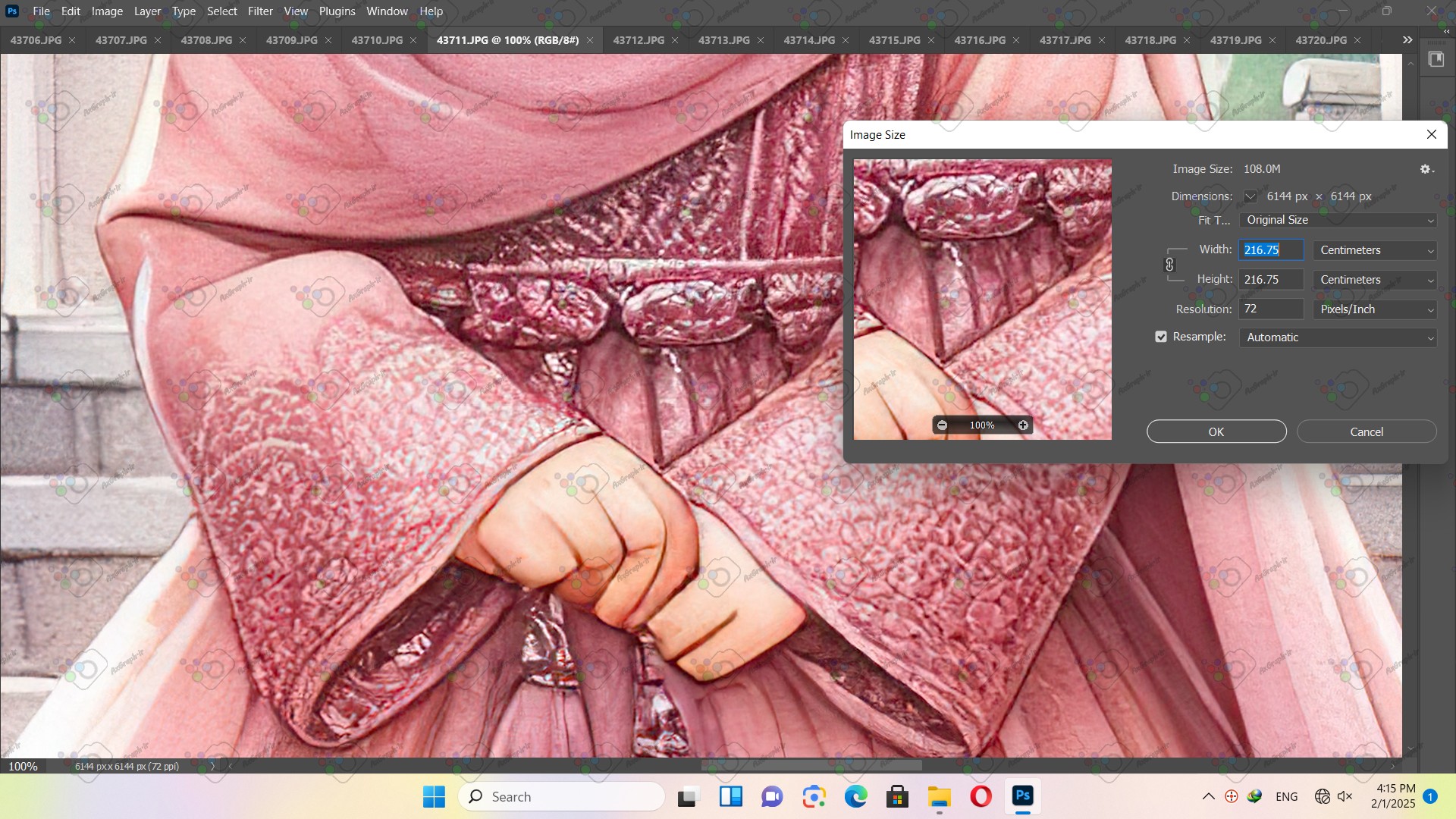
Task: Open the File menu
Action: [42, 11]
